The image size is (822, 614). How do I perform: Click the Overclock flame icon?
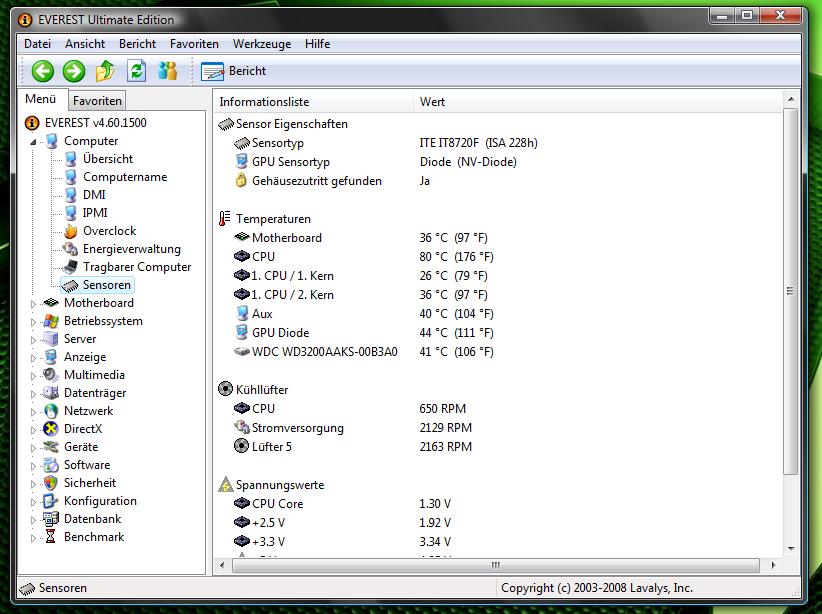(x=71, y=231)
